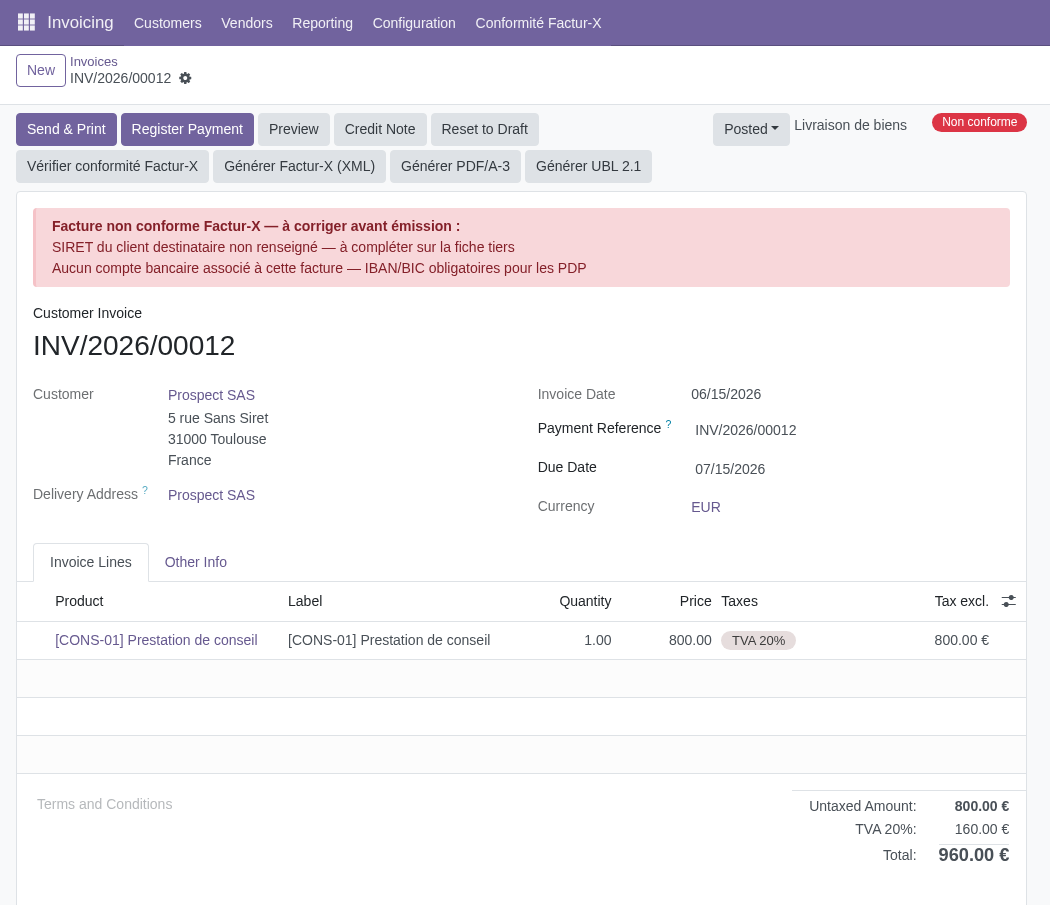Viewport: 1050px width, 905px height.
Task: Click Générer PDF/A-3
Action: (455, 166)
